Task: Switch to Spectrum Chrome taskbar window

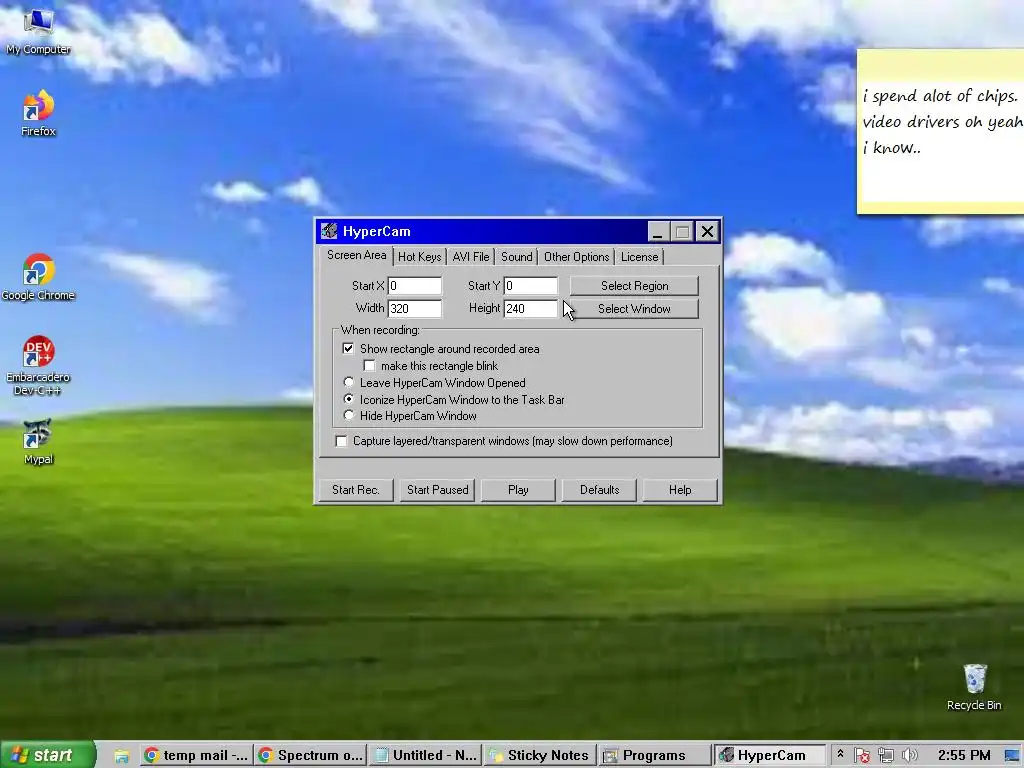Action: 310,755
